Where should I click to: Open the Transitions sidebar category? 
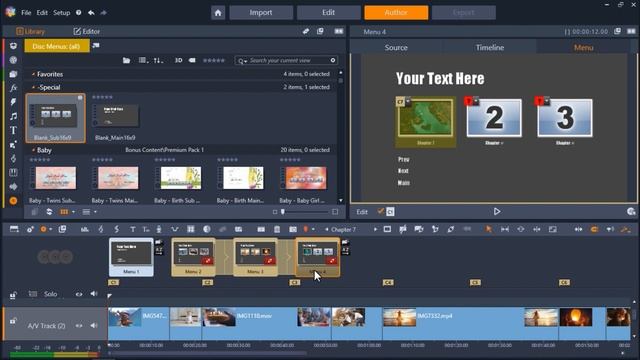pyautogui.click(x=13, y=102)
